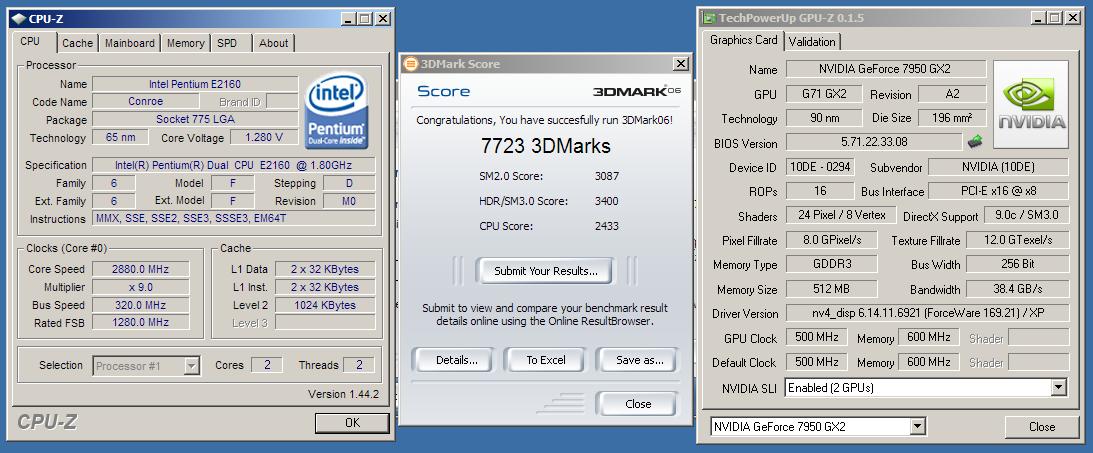Close GPU-Z using the title bar X
Image resolution: width=1093 pixels, height=453 pixels.
click(1072, 17)
